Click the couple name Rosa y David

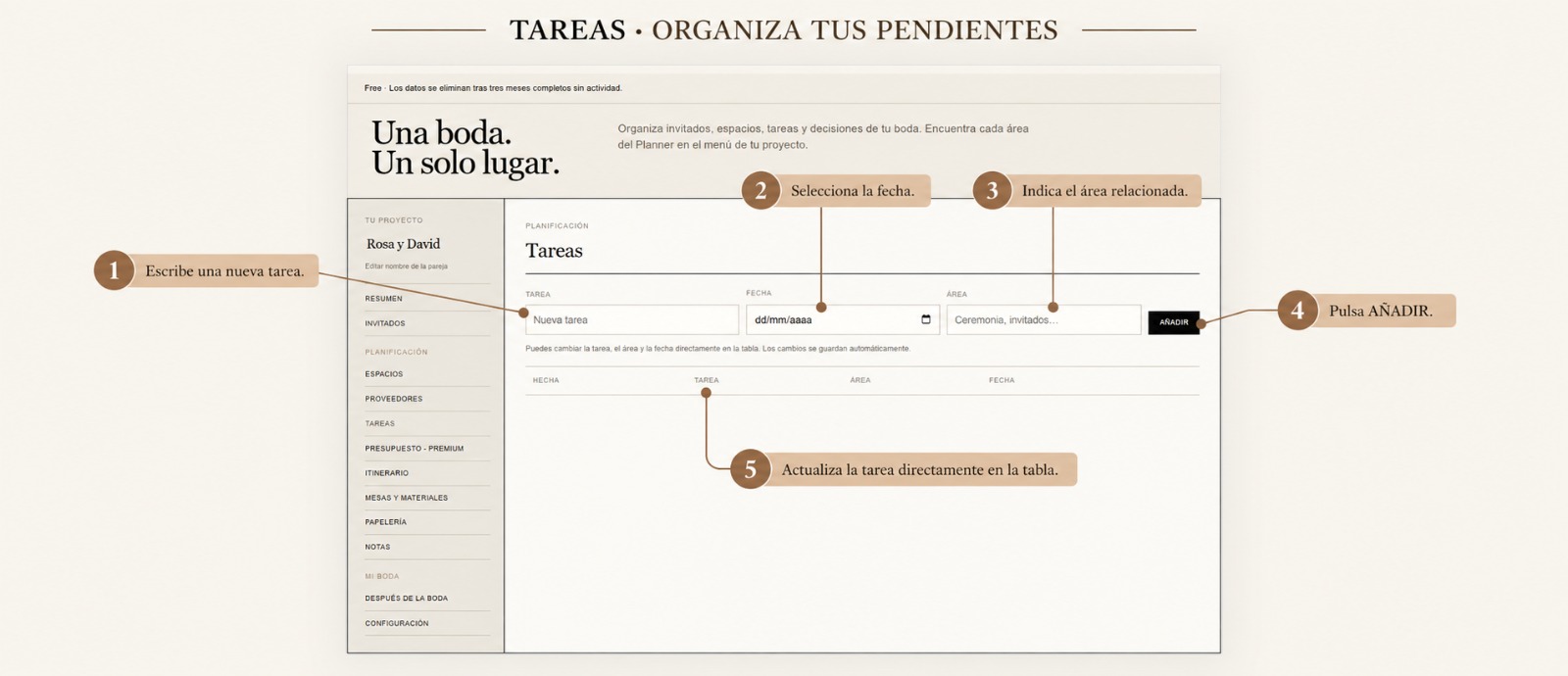pos(404,244)
